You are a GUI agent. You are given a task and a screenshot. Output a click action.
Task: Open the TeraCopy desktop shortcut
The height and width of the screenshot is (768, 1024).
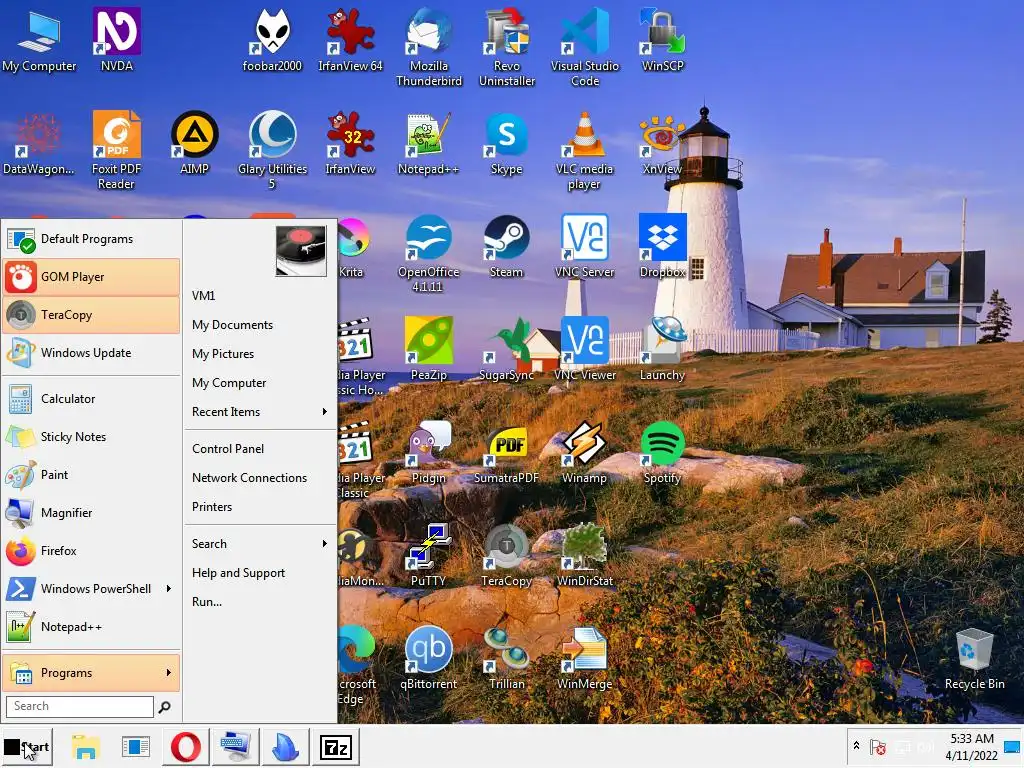coord(507,555)
